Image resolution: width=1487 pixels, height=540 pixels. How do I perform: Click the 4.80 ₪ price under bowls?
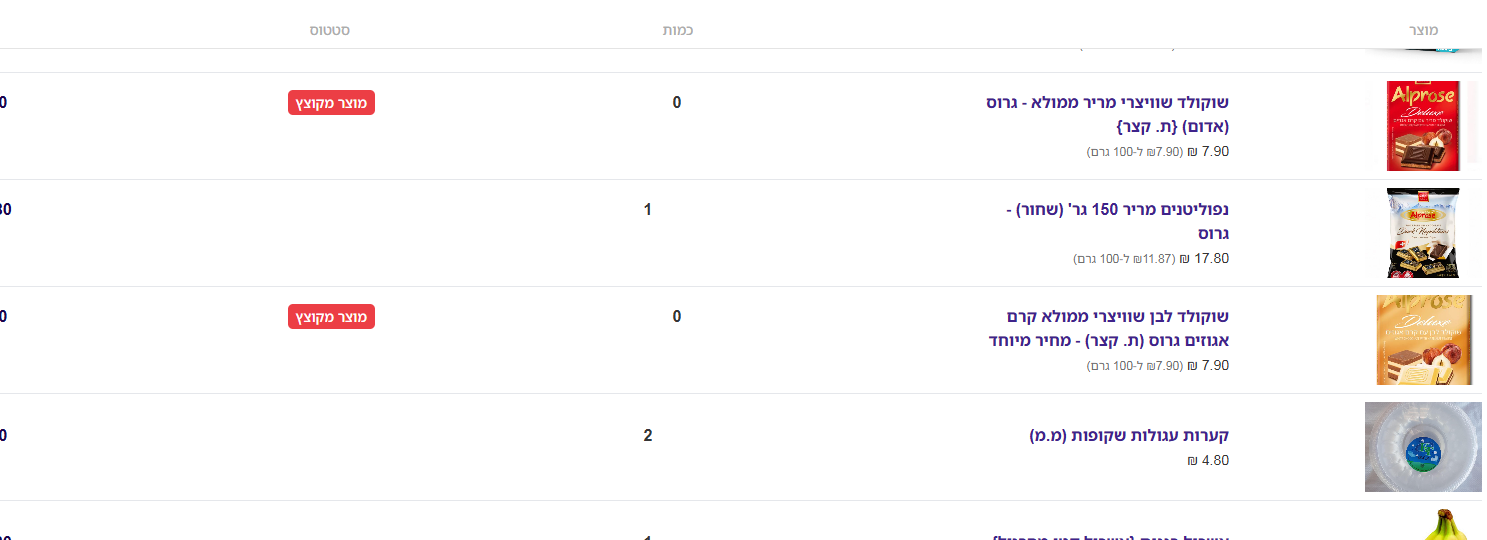coord(1208,461)
